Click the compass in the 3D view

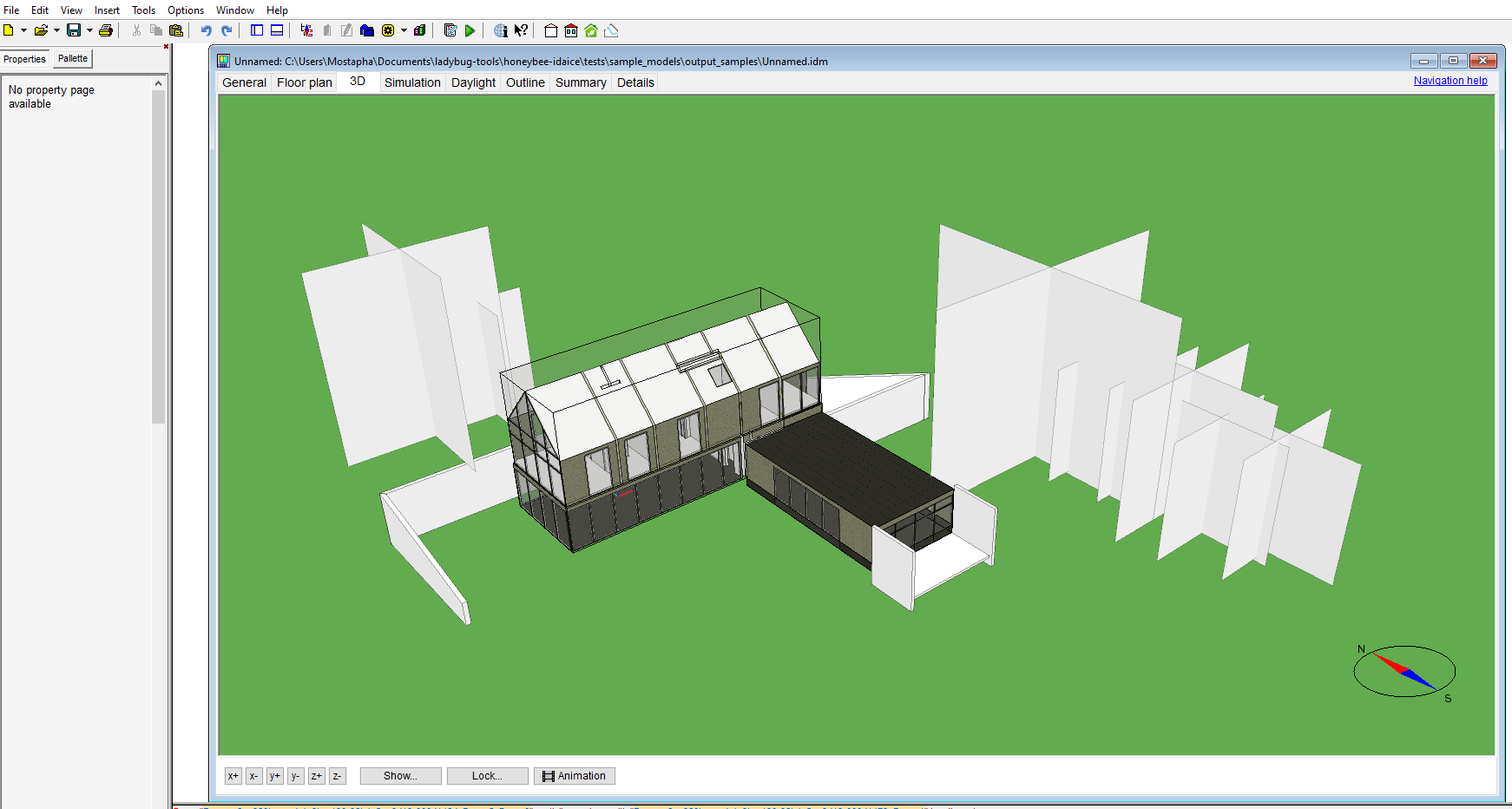[1404, 671]
